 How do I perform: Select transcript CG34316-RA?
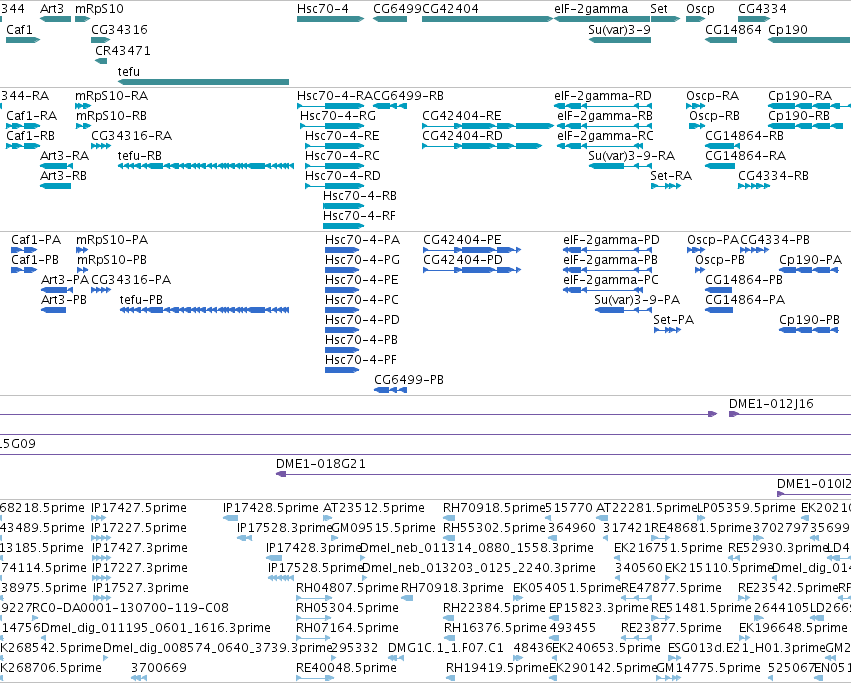point(101,146)
